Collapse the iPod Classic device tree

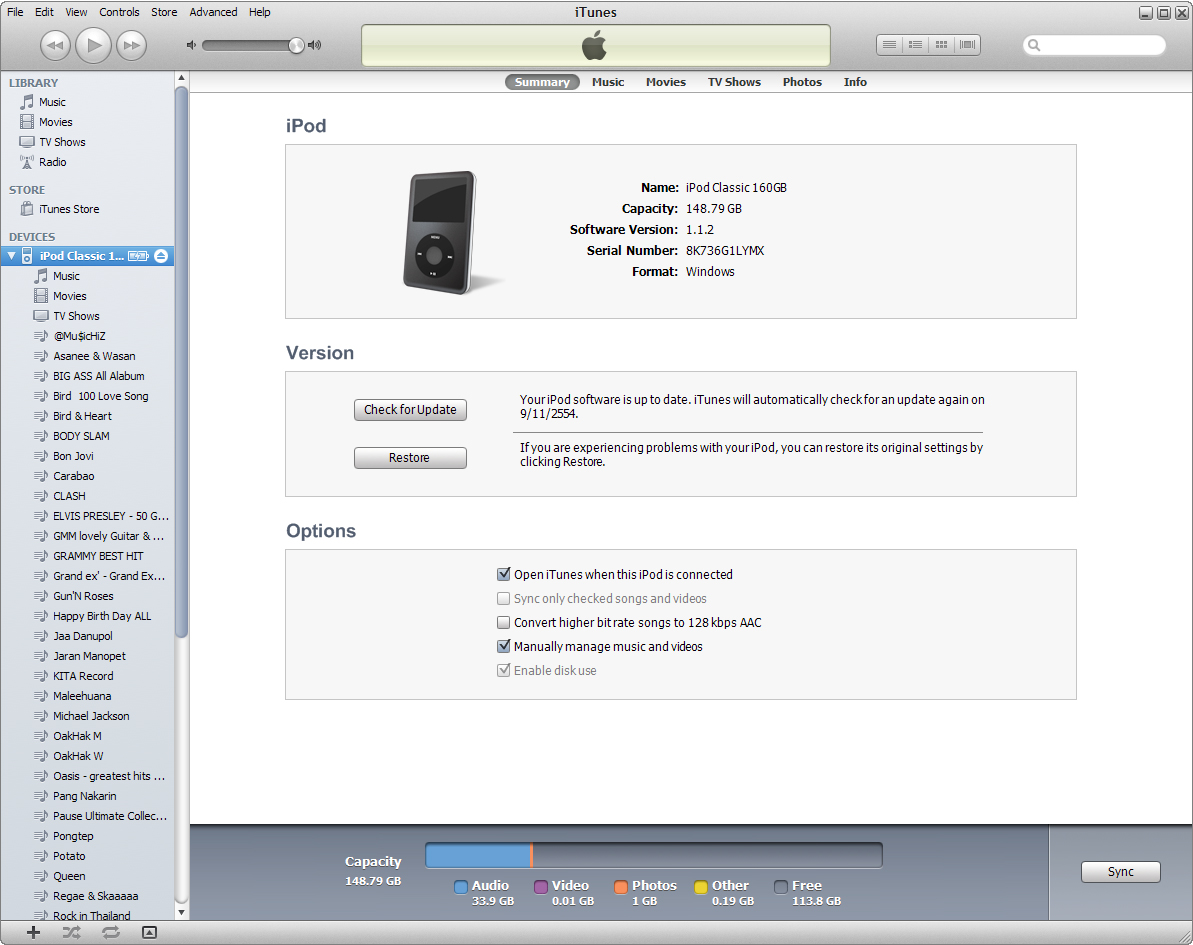pyautogui.click(x=12, y=256)
